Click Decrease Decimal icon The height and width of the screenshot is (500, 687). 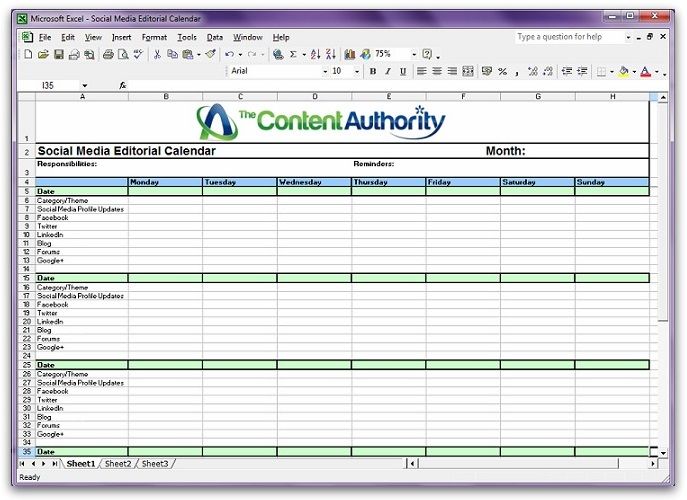click(x=548, y=71)
